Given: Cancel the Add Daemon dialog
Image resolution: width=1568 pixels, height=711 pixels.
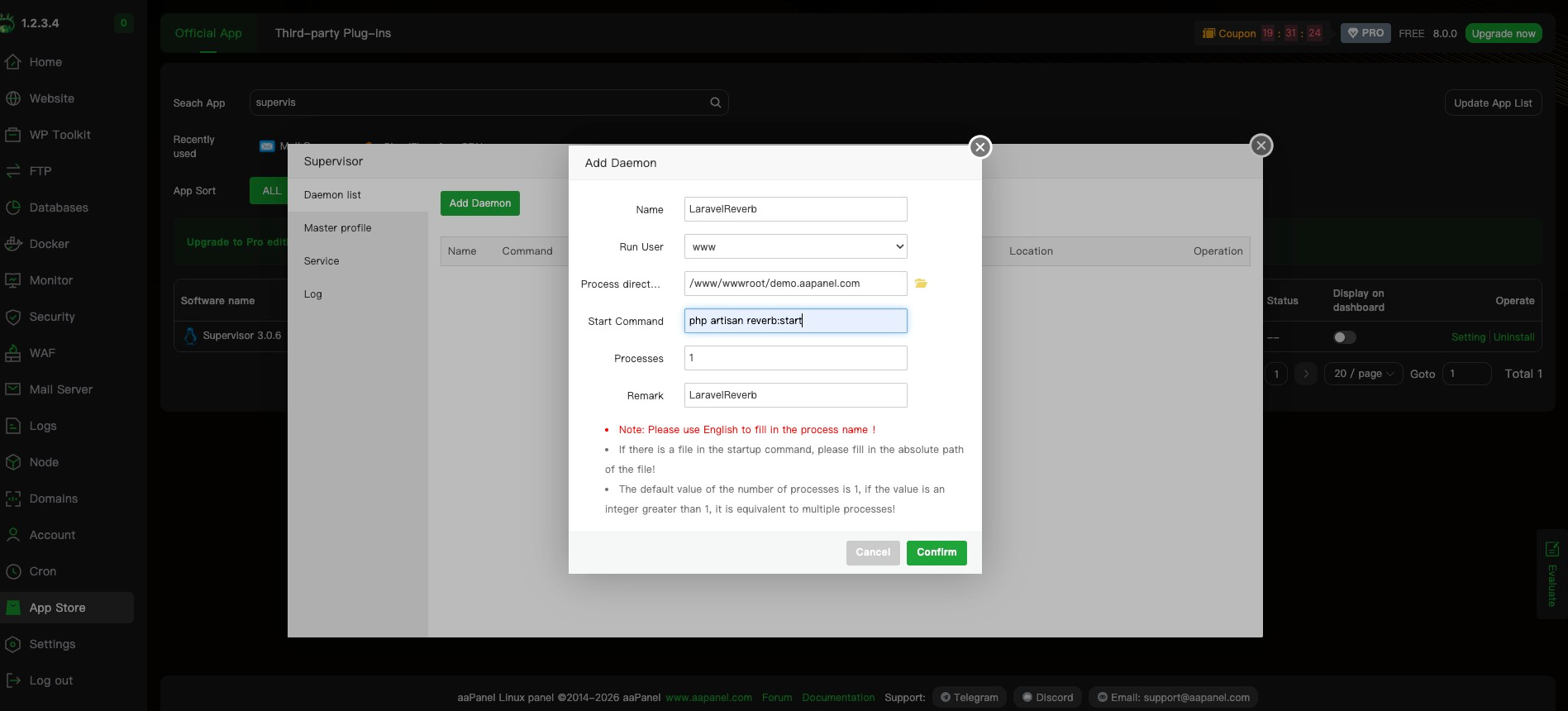Looking at the screenshot, I should point(873,552).
